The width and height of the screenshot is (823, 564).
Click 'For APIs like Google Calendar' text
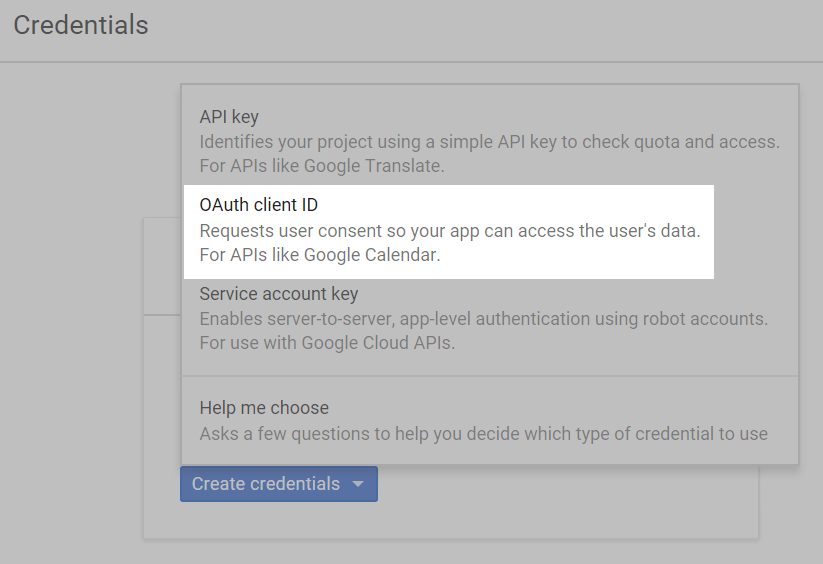point(320,255)
